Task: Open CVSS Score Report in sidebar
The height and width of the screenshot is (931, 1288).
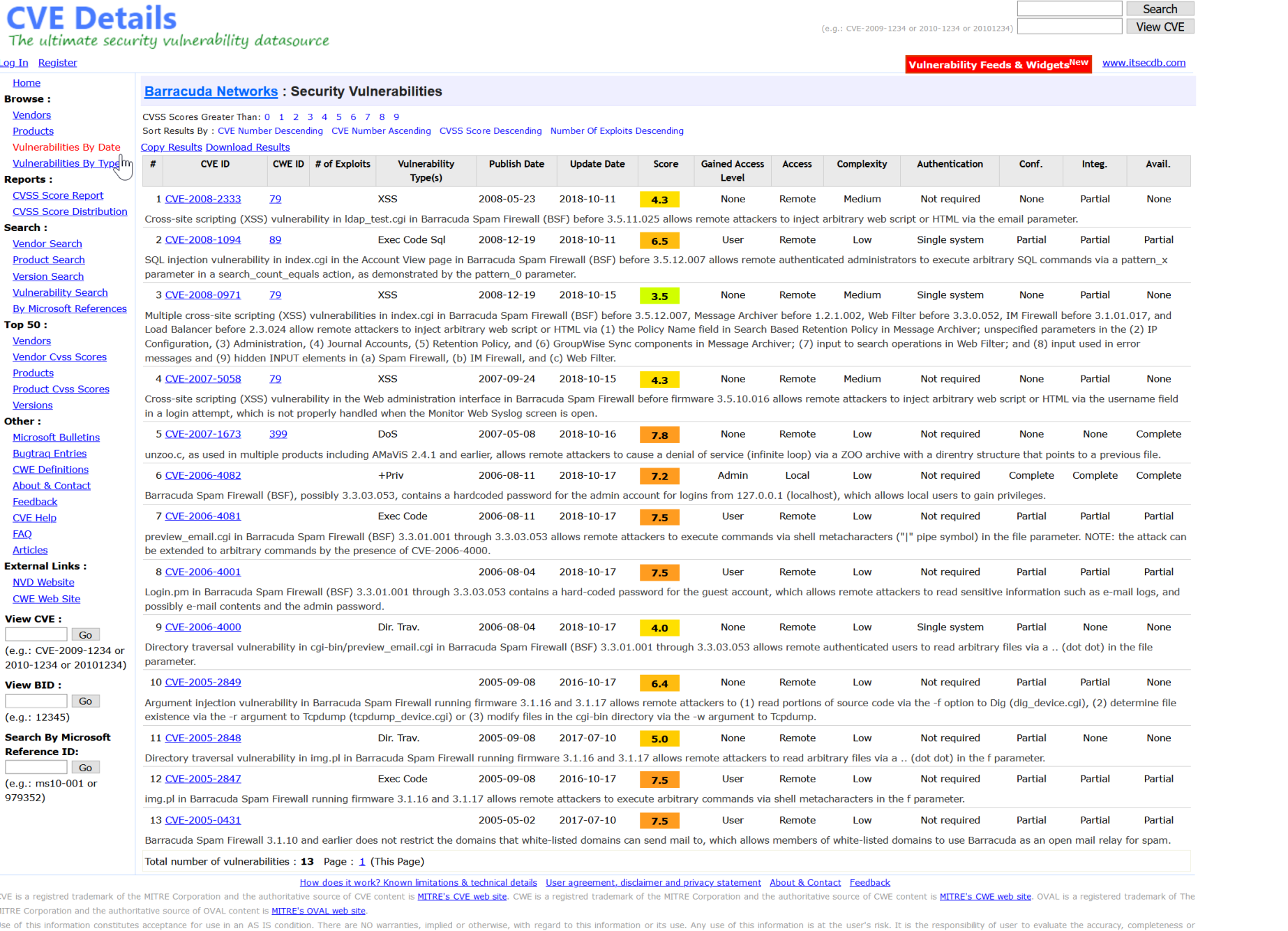Action: (x=58, y=195)
